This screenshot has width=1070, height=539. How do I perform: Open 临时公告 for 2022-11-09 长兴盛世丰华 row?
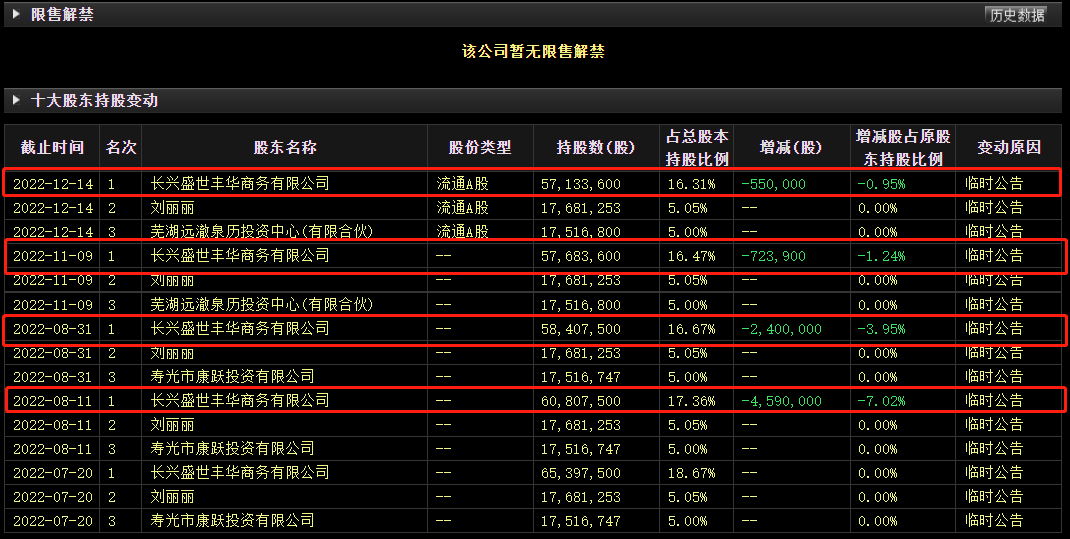click(x=994, y=256)
